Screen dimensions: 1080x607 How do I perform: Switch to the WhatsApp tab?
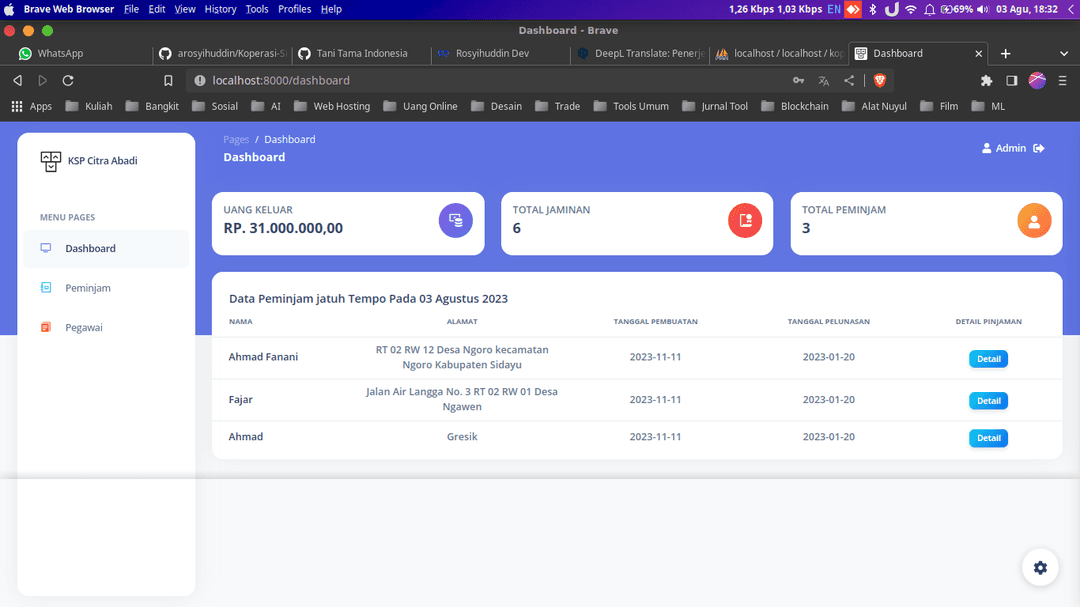(60, 53)
